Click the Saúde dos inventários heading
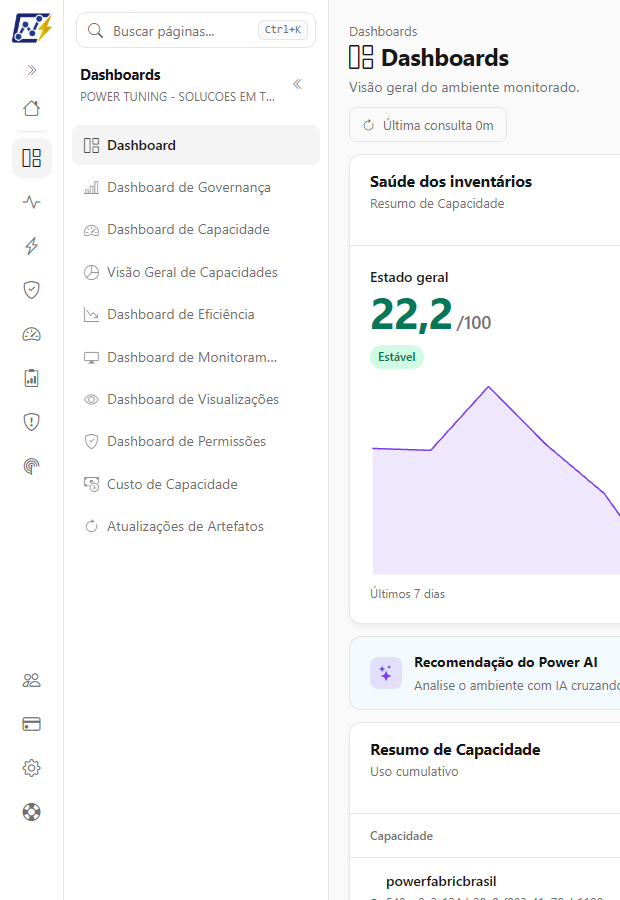 451,181
